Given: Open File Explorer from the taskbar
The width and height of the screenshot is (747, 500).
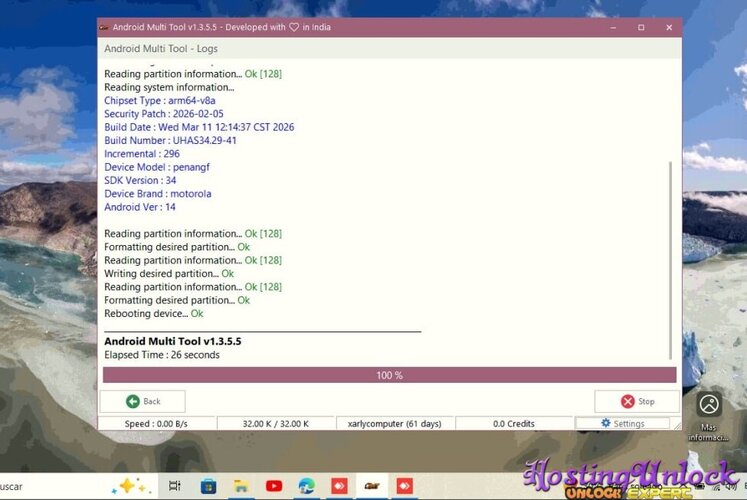Looking at the screenshot, I should [241, 486].
